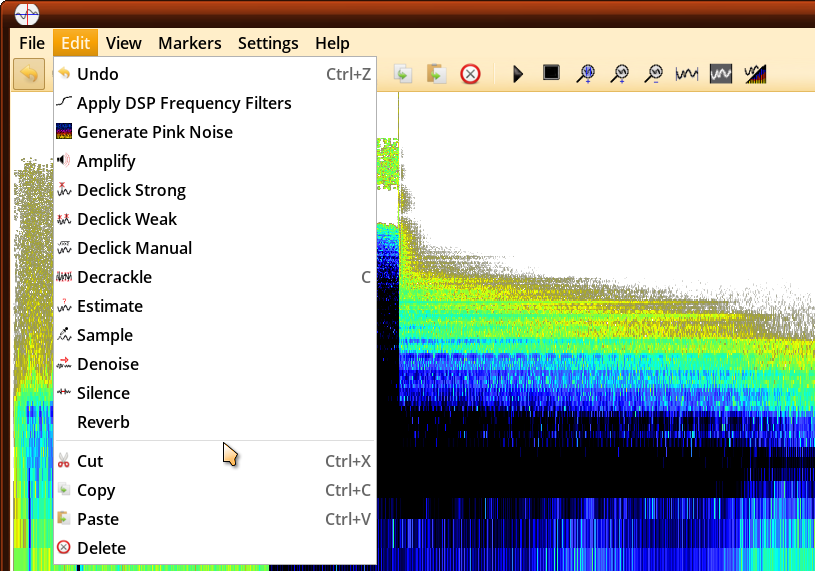
Task: Click the zoom in magnifier icon
Action: pos(620,73)
